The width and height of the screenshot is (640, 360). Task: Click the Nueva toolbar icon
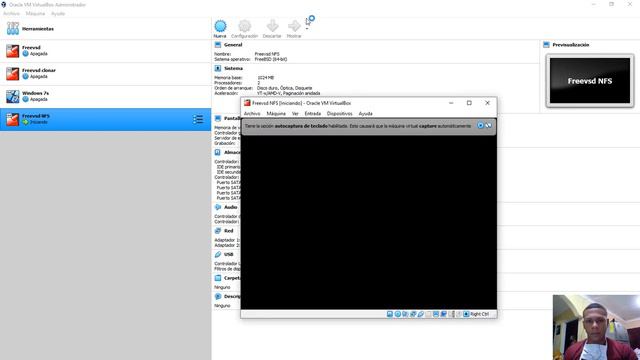[x=220, y=27]
